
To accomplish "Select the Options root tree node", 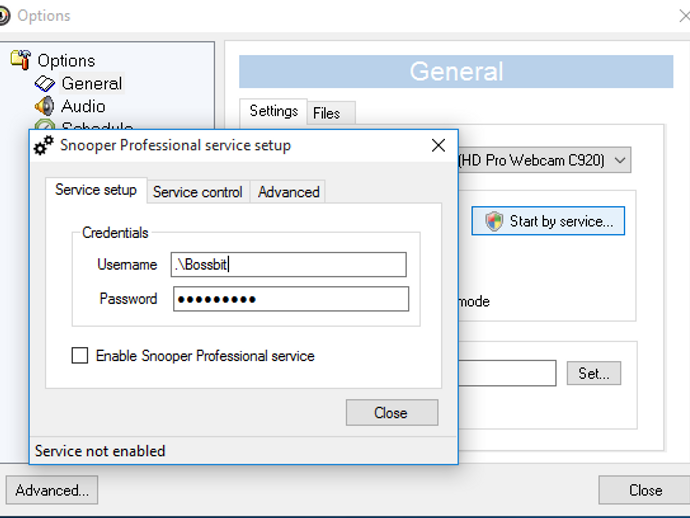I will click(x=66, y=60).
